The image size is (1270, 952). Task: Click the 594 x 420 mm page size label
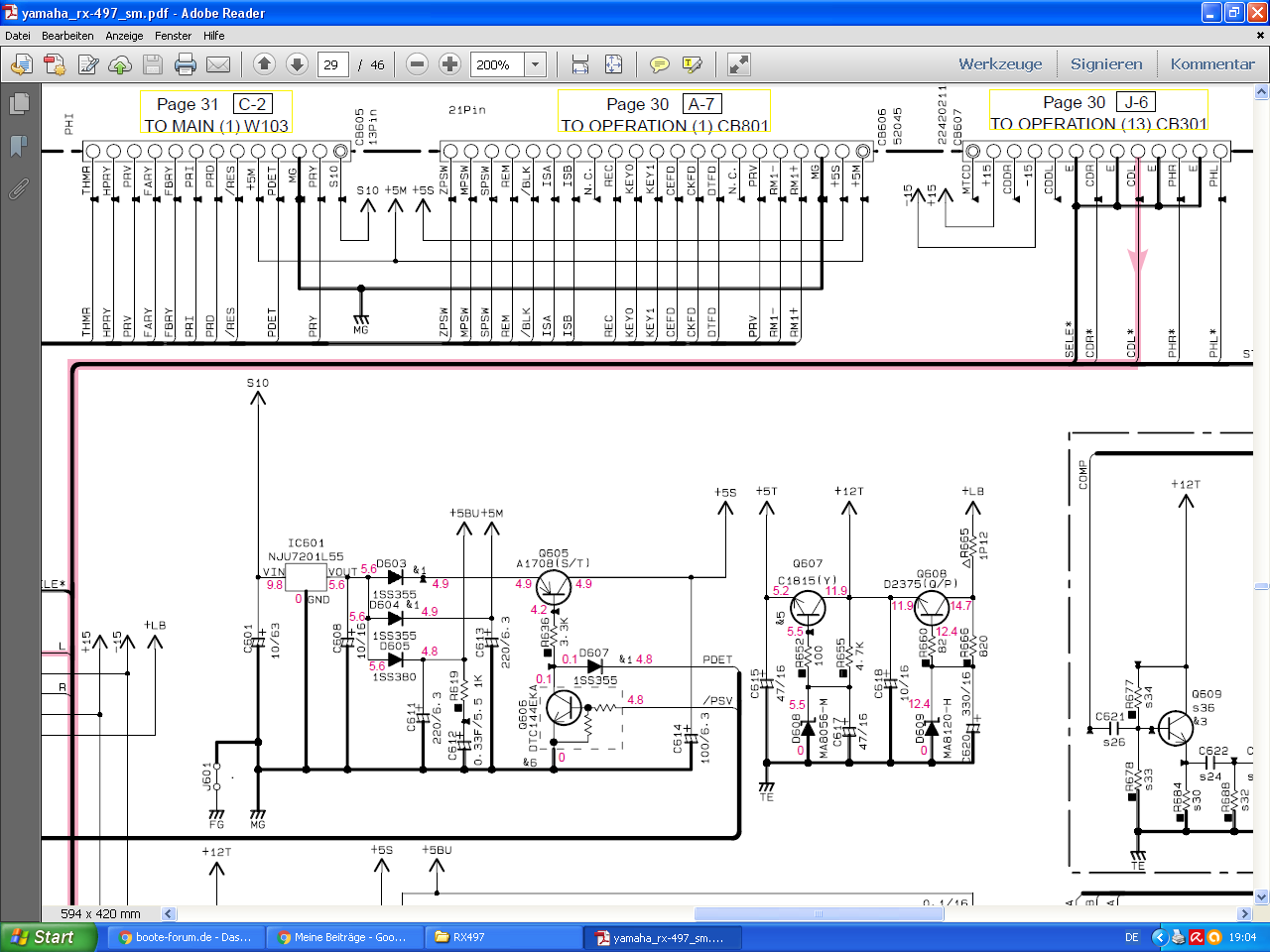tap(100, 913)
